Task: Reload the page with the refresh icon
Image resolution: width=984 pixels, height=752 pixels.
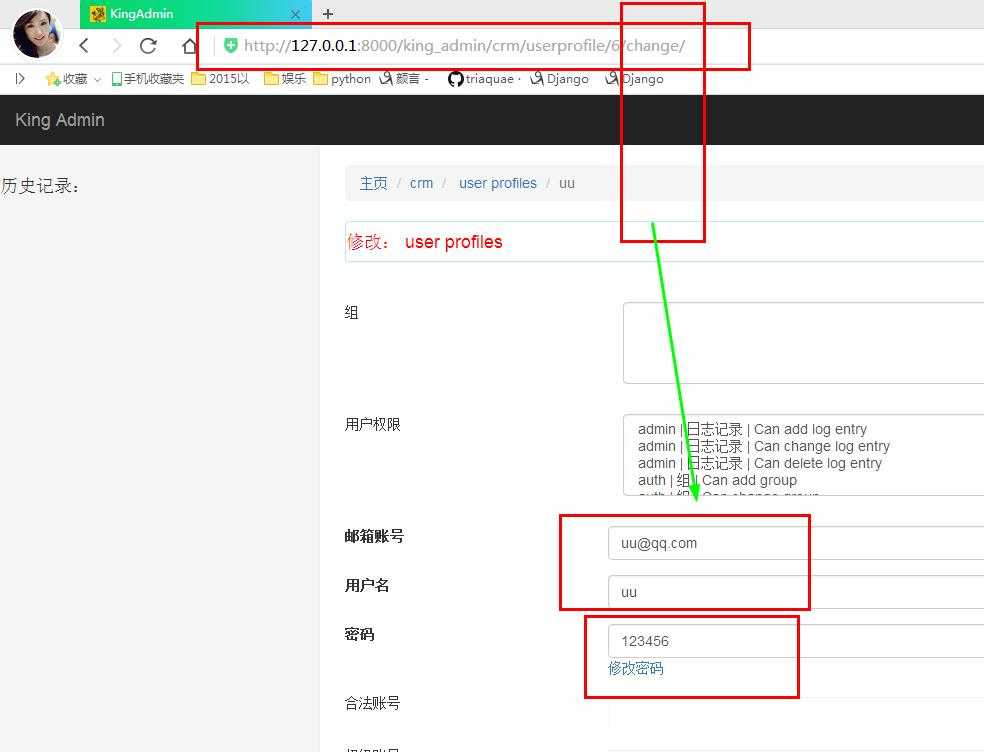Action: (148, 45)
